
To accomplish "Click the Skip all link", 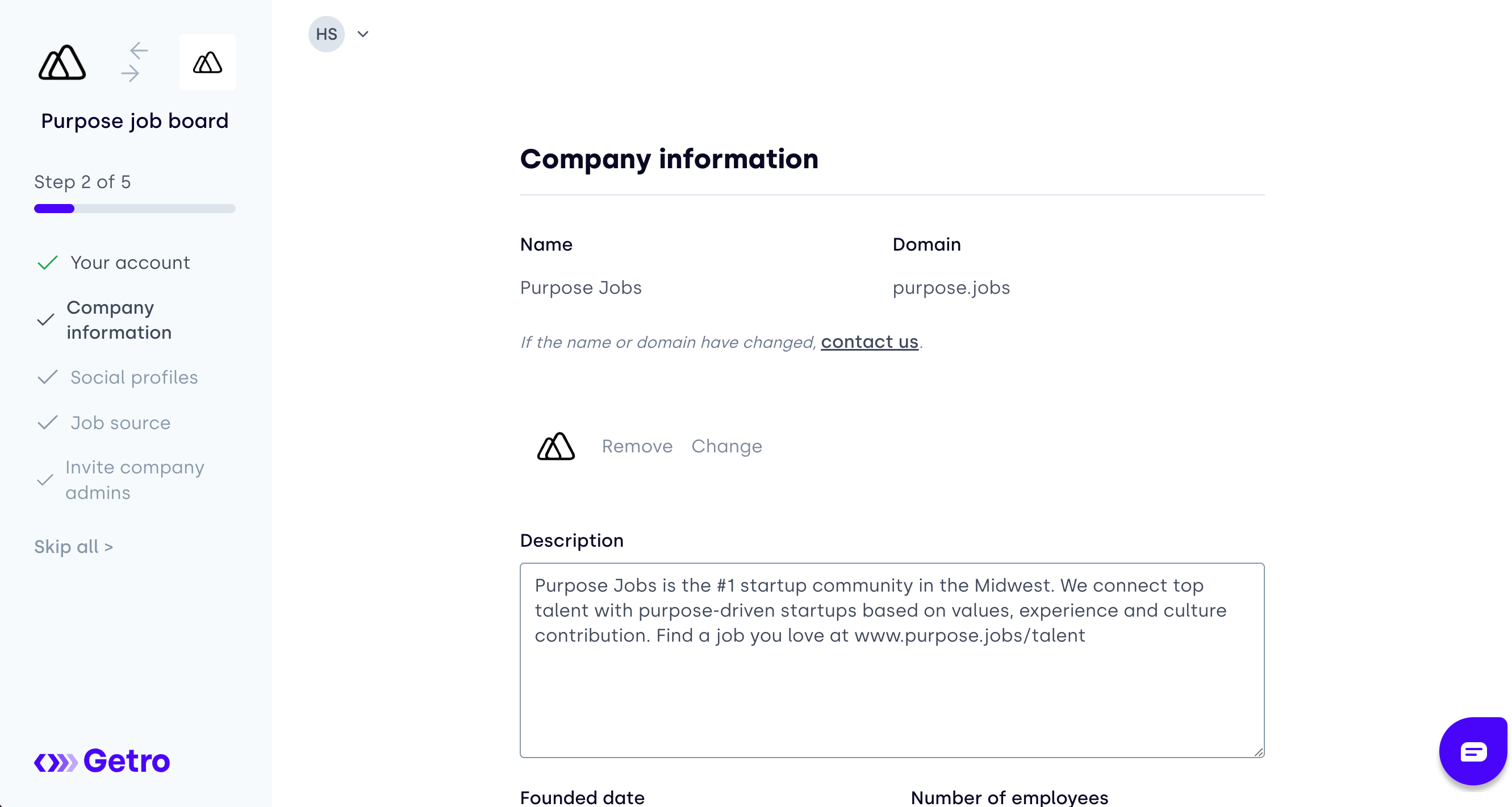I will click(73, 547).
